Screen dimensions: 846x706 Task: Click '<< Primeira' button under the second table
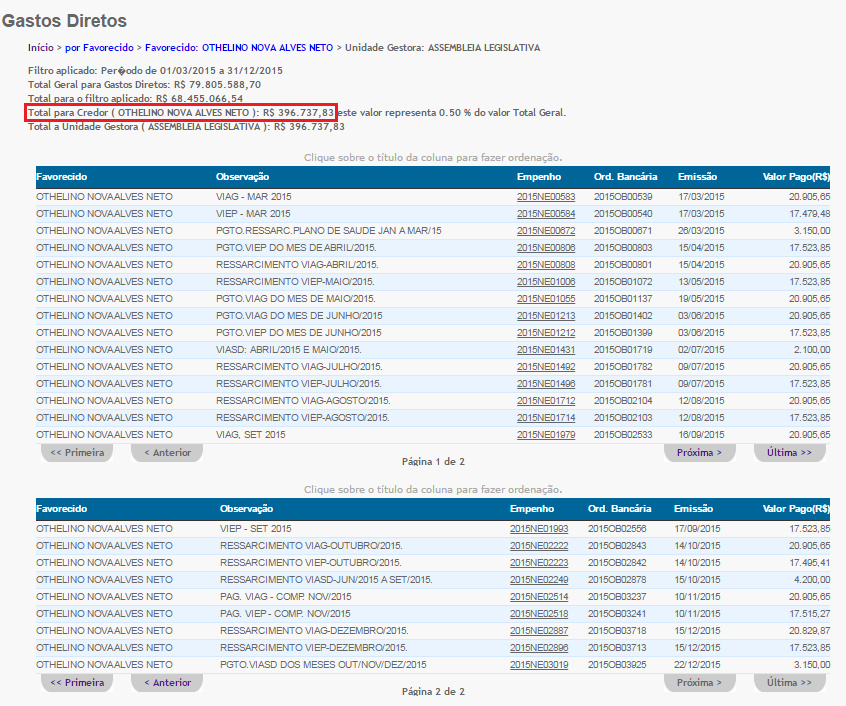(x=77, y=683)
